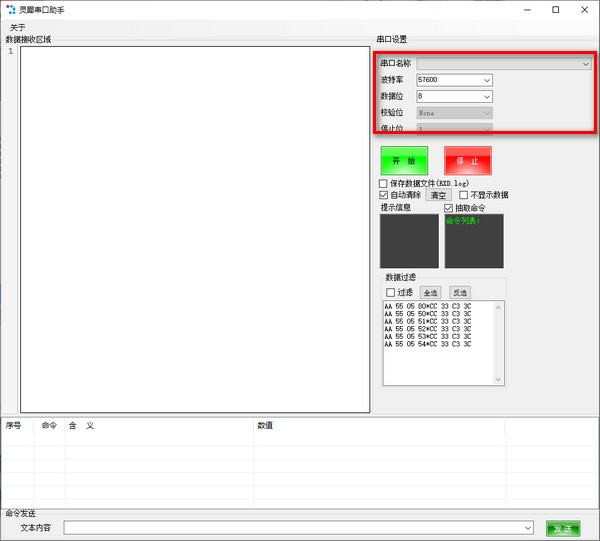Screen dimensions: 600x541
Task: Open the 串口名称 dropdown
Action: point(504,64)
